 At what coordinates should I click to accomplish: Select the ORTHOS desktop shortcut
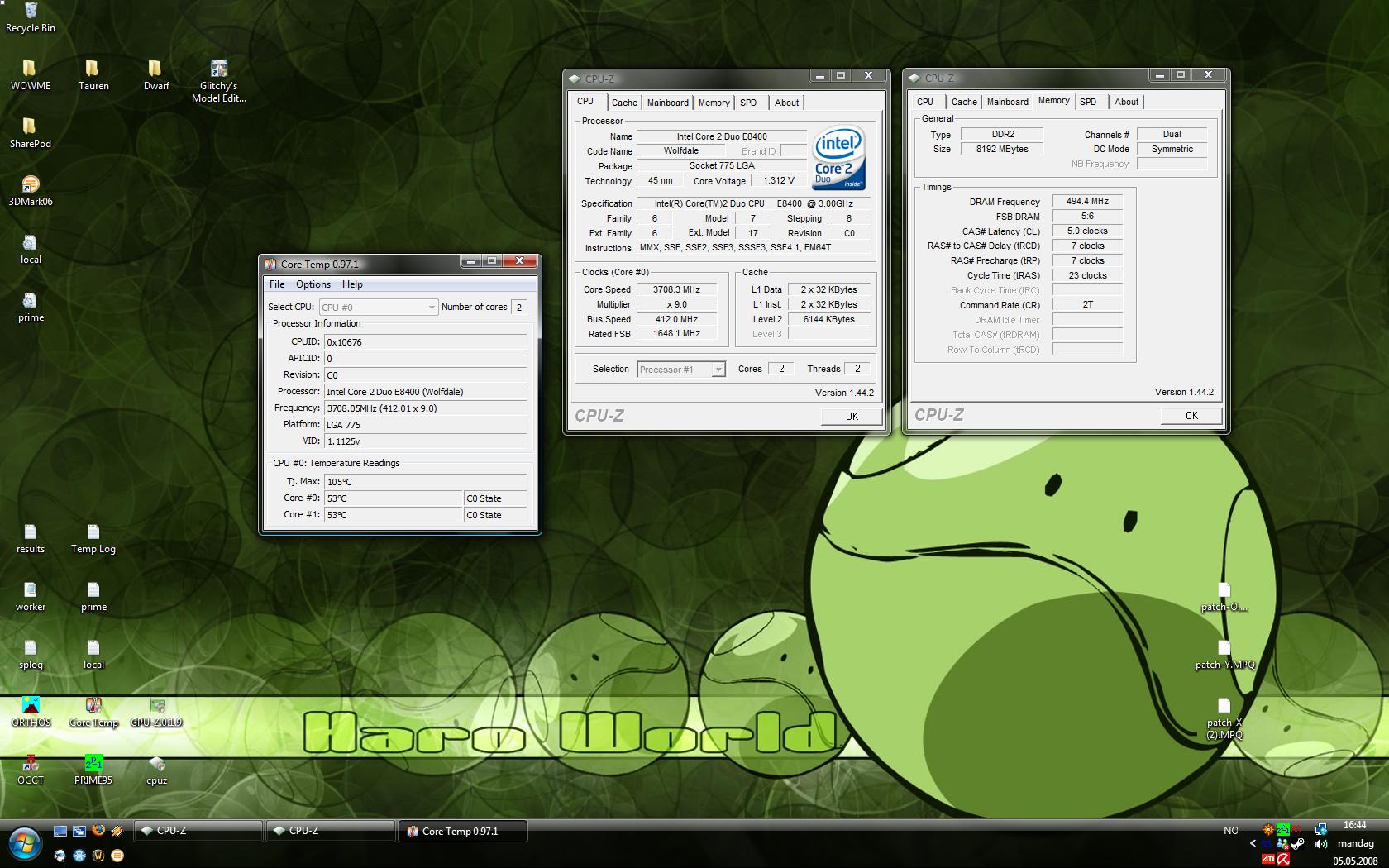point(31,712)
